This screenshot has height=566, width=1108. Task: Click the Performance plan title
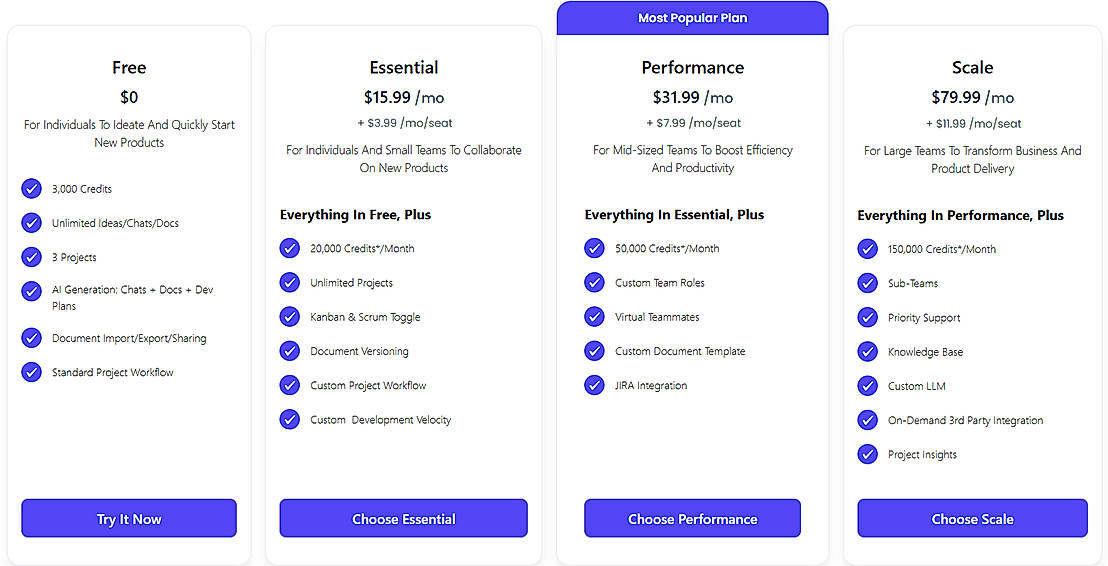(692, 67)
